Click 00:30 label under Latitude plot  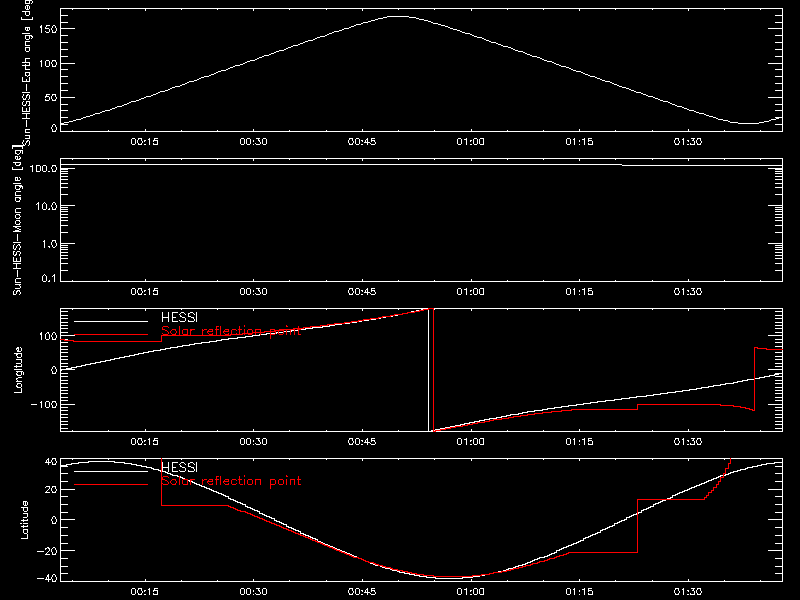point(254,591)
